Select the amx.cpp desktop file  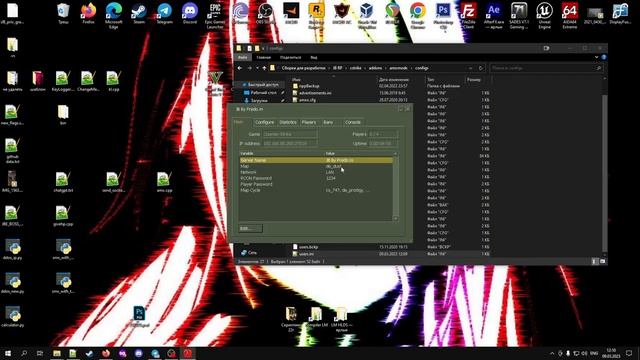tap(164, 182)
